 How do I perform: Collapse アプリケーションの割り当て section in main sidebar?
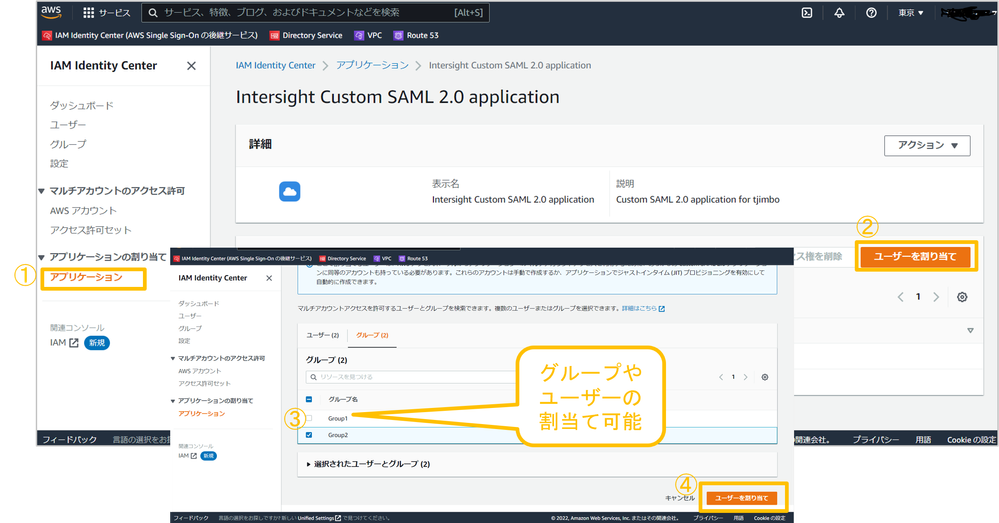click(41, 257)
